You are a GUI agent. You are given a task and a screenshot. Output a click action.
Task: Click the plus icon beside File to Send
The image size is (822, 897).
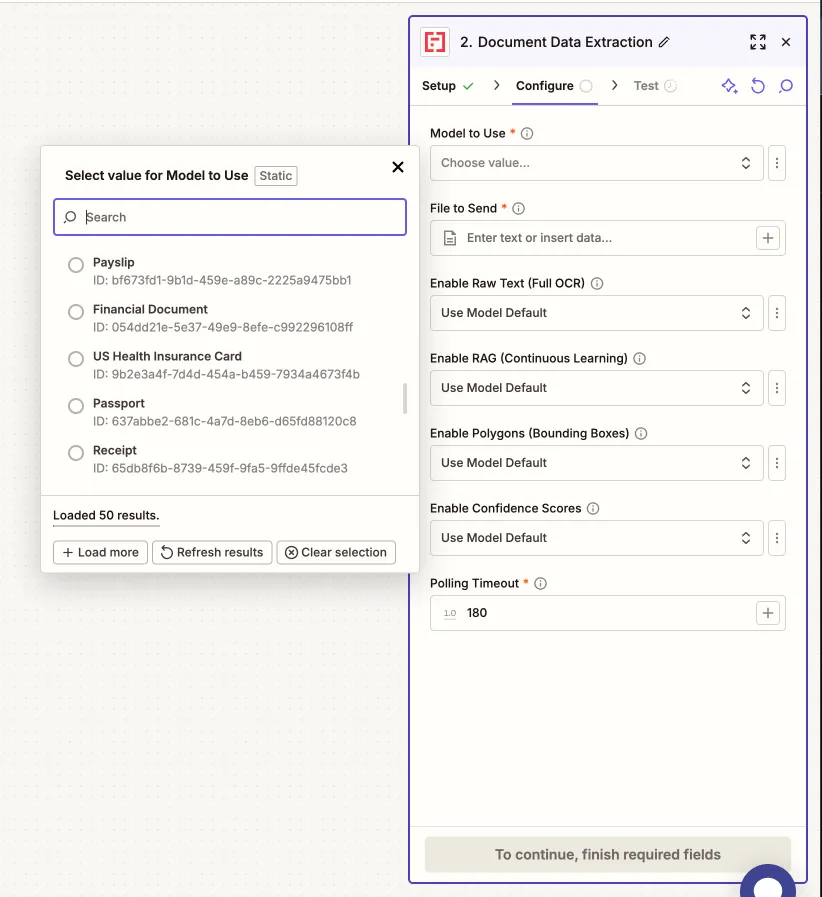pyautogui.click(x=766, y=237)
